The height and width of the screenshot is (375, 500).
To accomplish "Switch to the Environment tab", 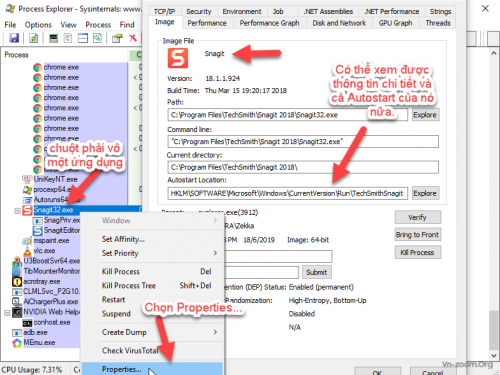I will tap(242, 11).
